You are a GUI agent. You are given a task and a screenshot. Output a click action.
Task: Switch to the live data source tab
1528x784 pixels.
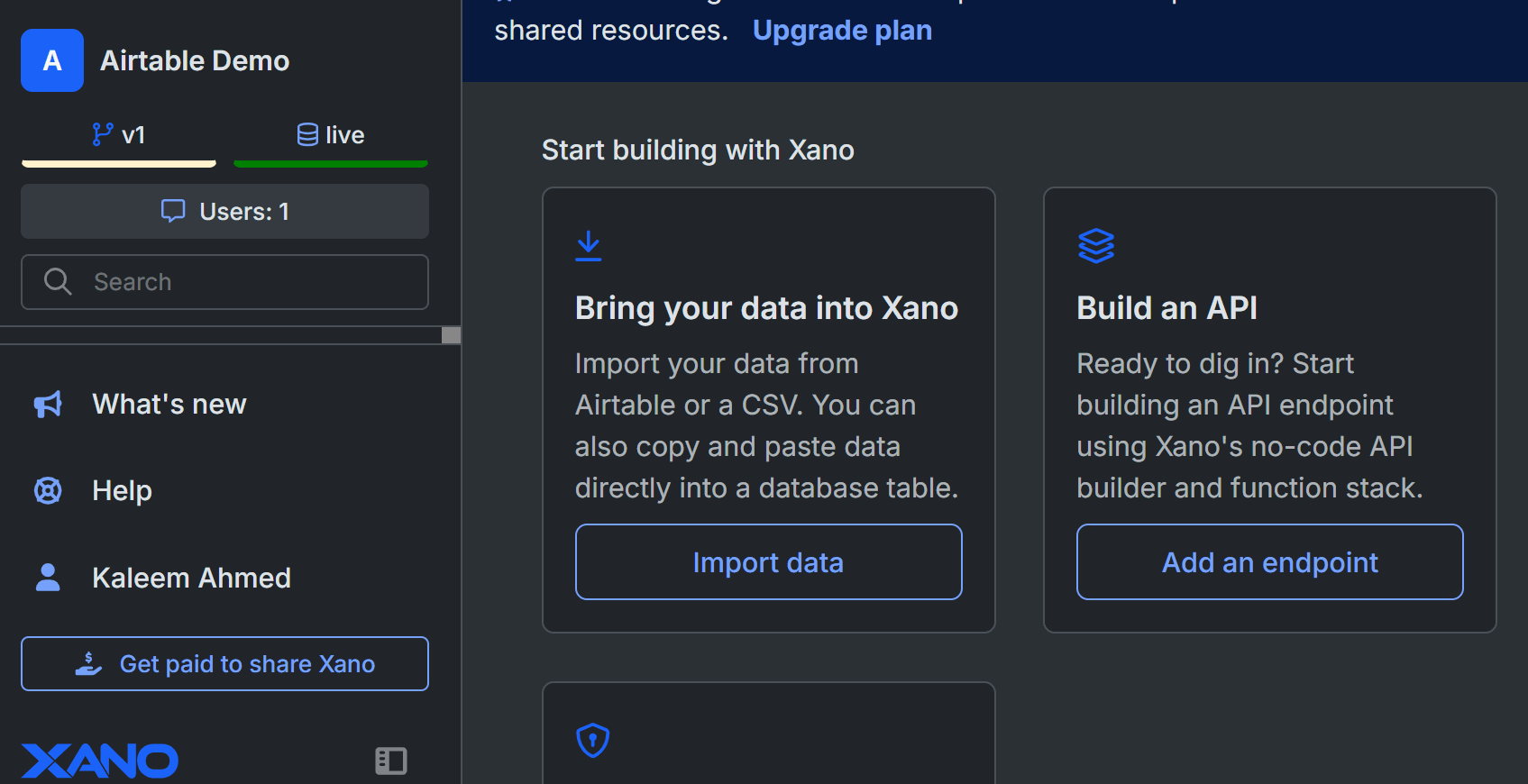331,136
